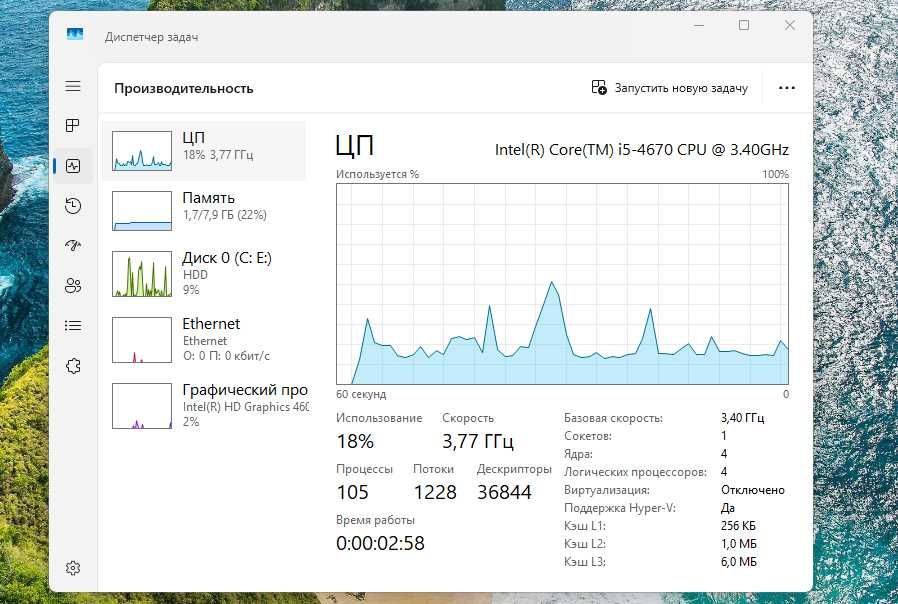Viewport: 898px width, 604px height.
Task: Click the threads count '1228'
Action: (x=435, y=492)
